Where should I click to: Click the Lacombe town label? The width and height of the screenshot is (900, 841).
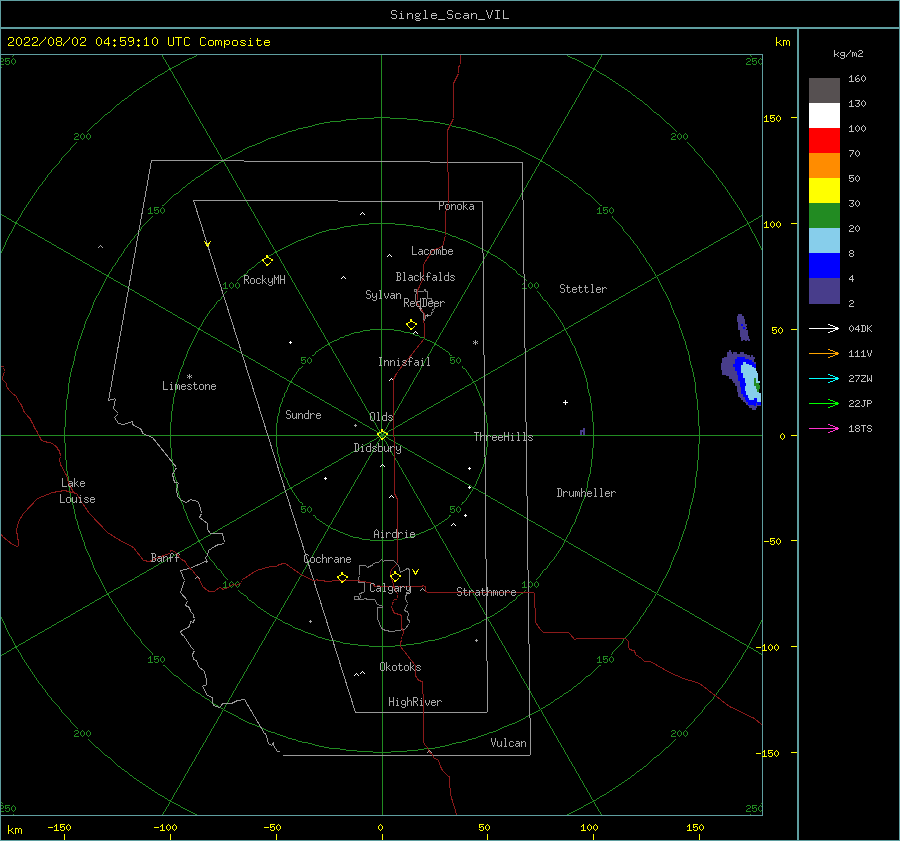tap(432, 251)
